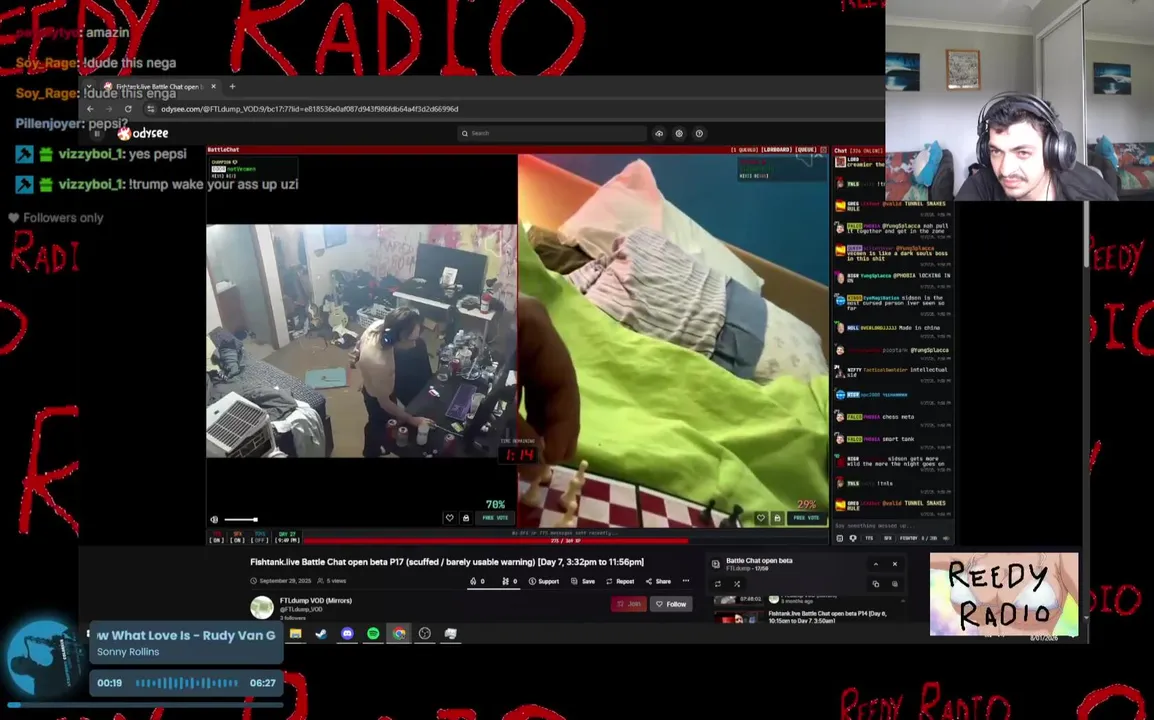The width and height of the screenshot is (1154, 720).
Task: Toggle playlist shuffle
Action: pos(737,584)
